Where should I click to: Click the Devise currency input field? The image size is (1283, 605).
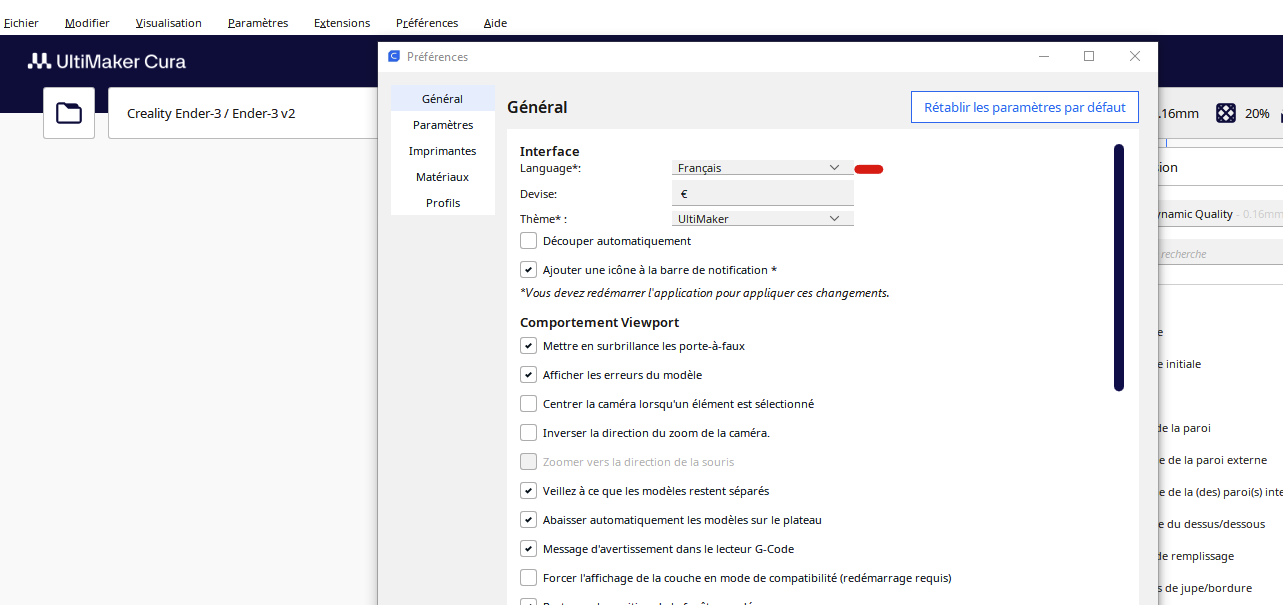point(762,193)
